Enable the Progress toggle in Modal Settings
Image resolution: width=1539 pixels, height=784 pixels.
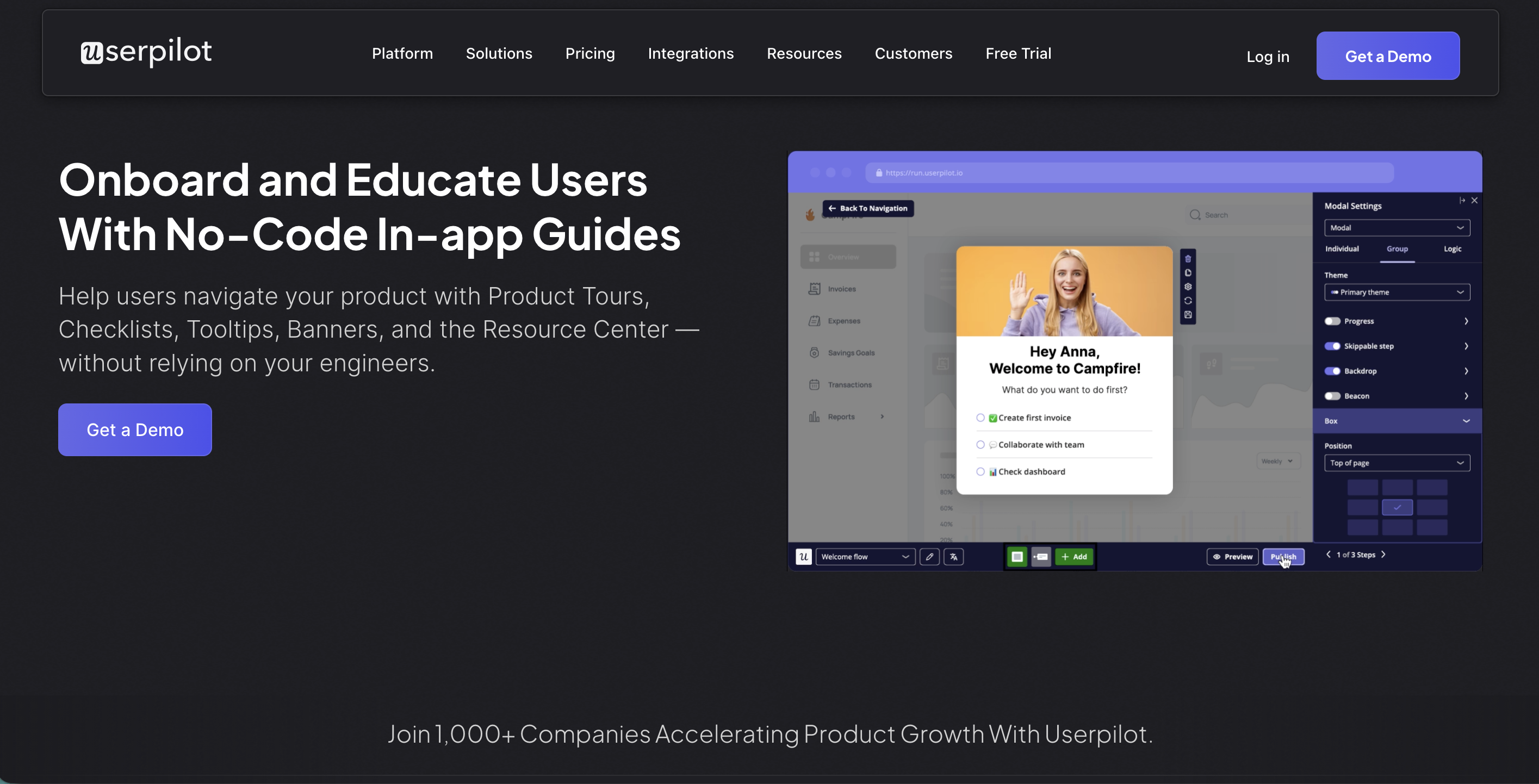tap(1333, 321)
